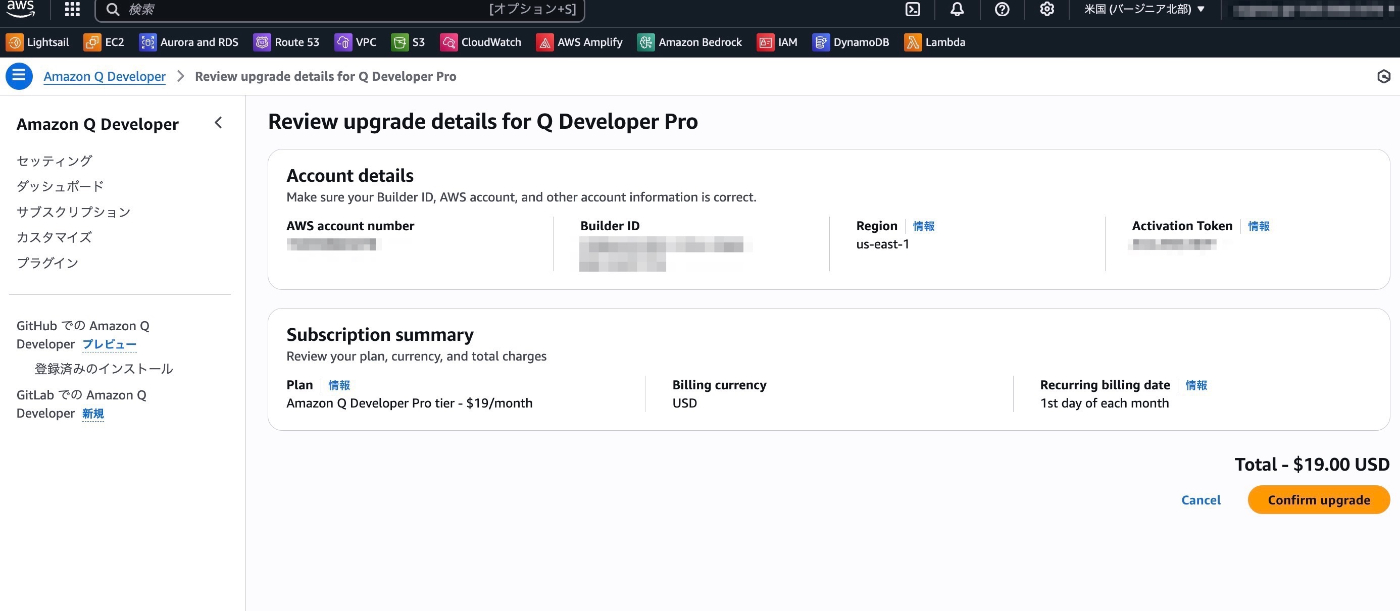
Task: Select the us-east-1 region value
Action: [883, 244]
